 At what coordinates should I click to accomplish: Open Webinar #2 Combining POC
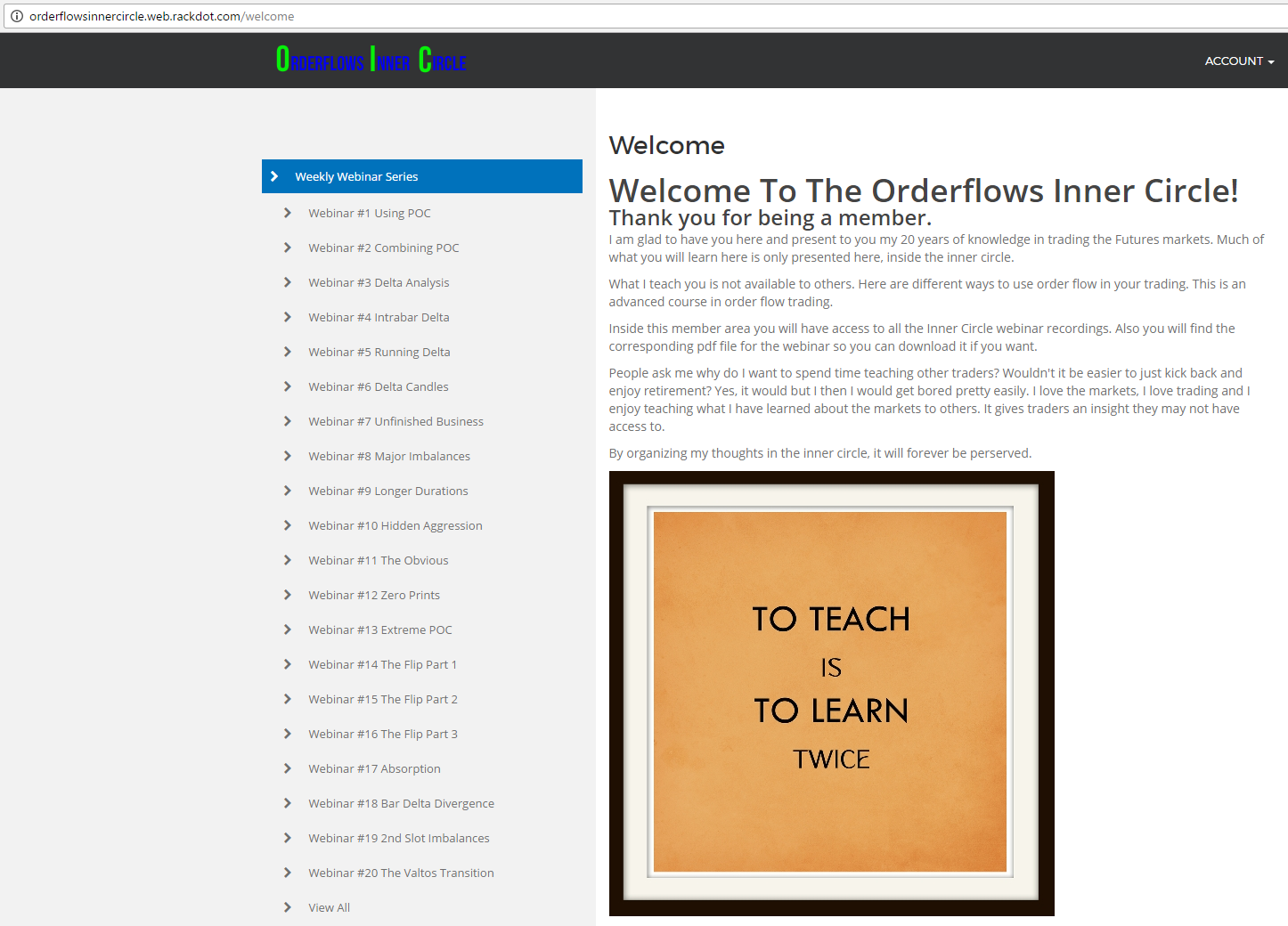tap(383, 248)
